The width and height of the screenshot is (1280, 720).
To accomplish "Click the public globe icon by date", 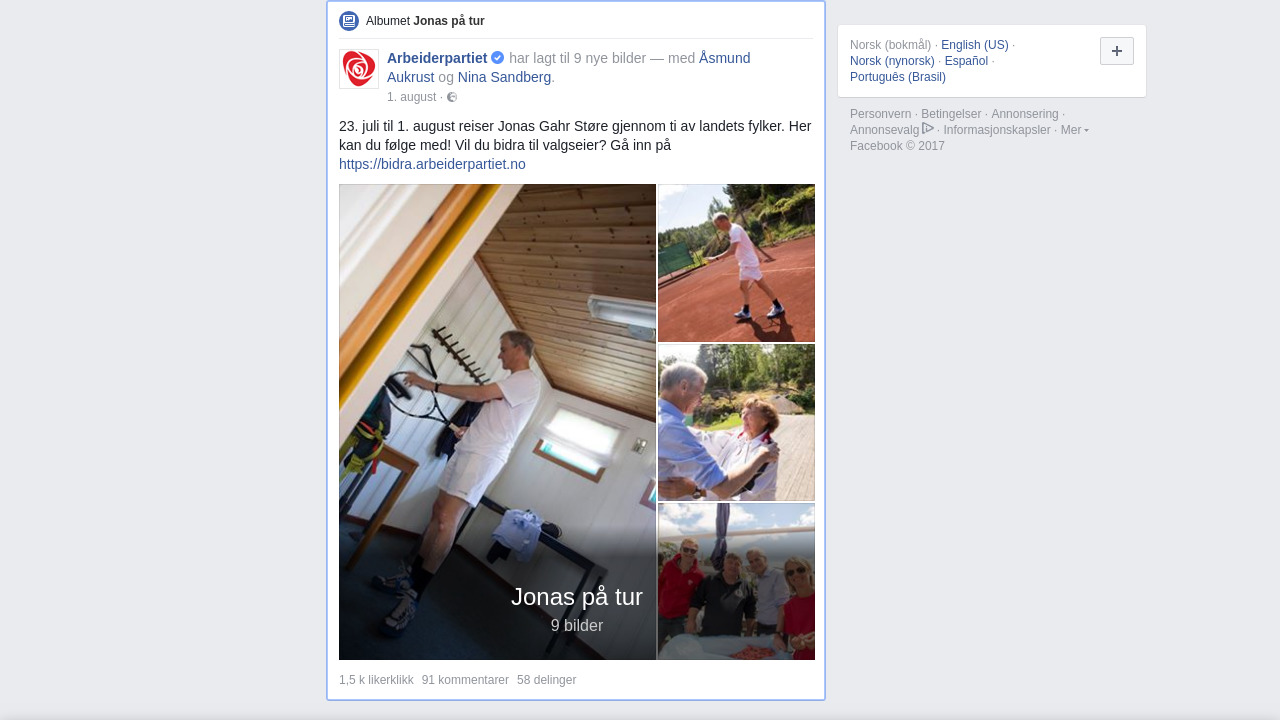I will (x=452, y=97).
